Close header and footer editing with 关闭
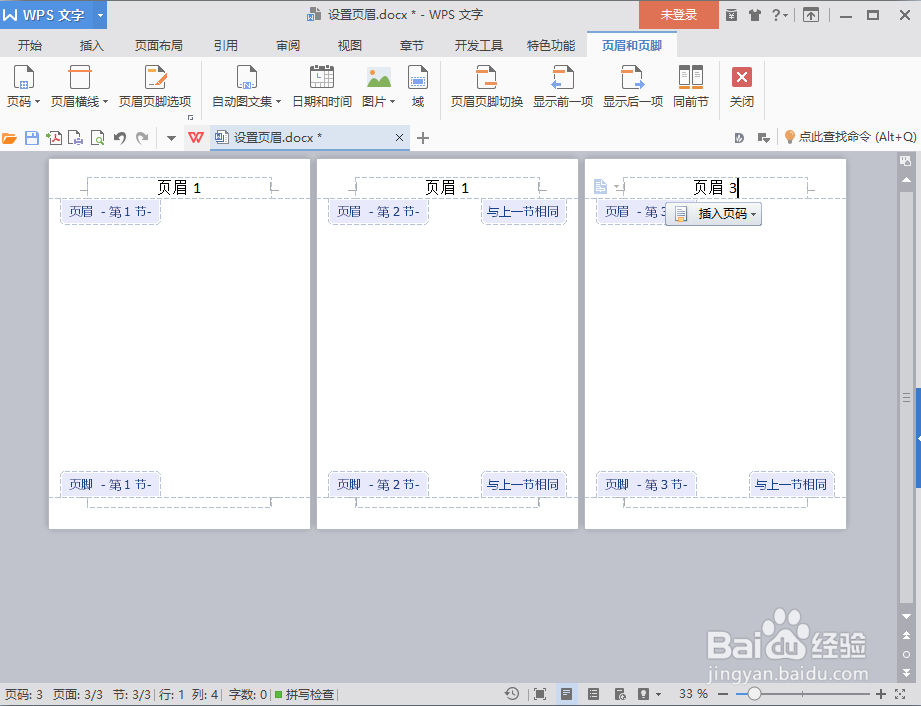 click(x=741, y=86)
